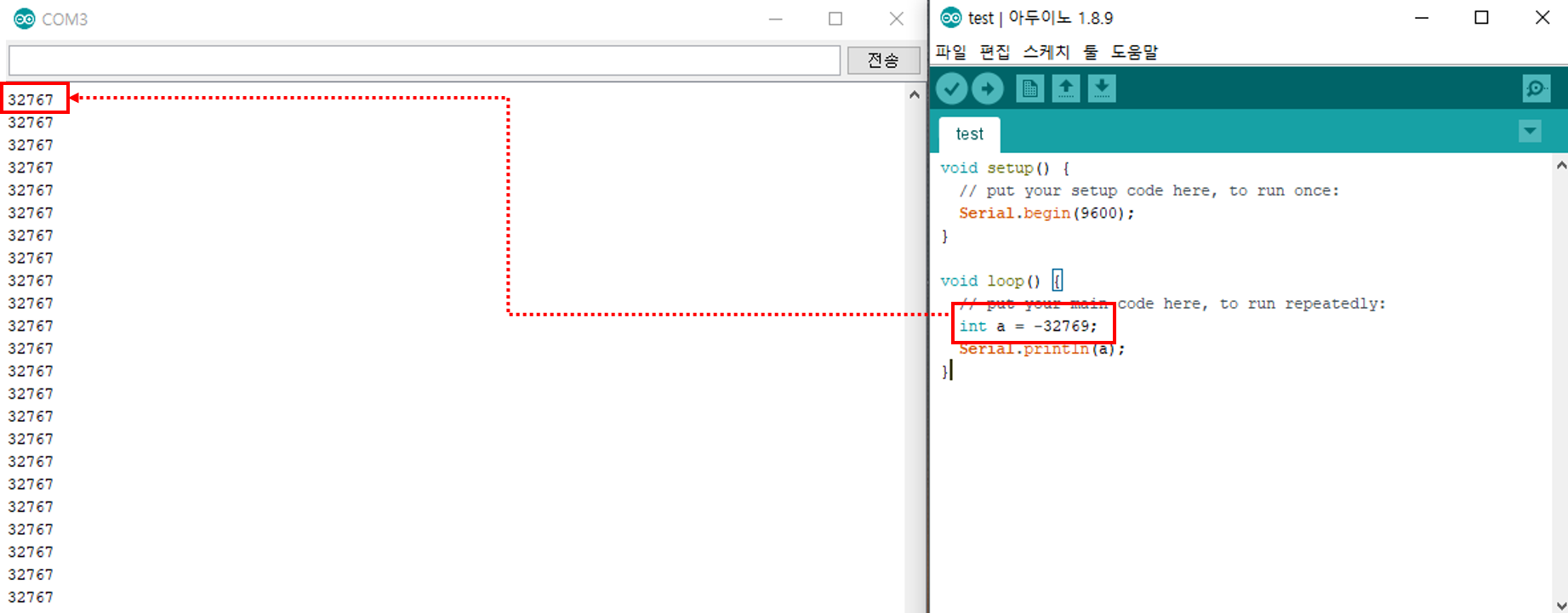This screenshot has height=613, width=1568.
Task: Click the code editor scrollbar up arrow
Action: (x=1560, y=166)
